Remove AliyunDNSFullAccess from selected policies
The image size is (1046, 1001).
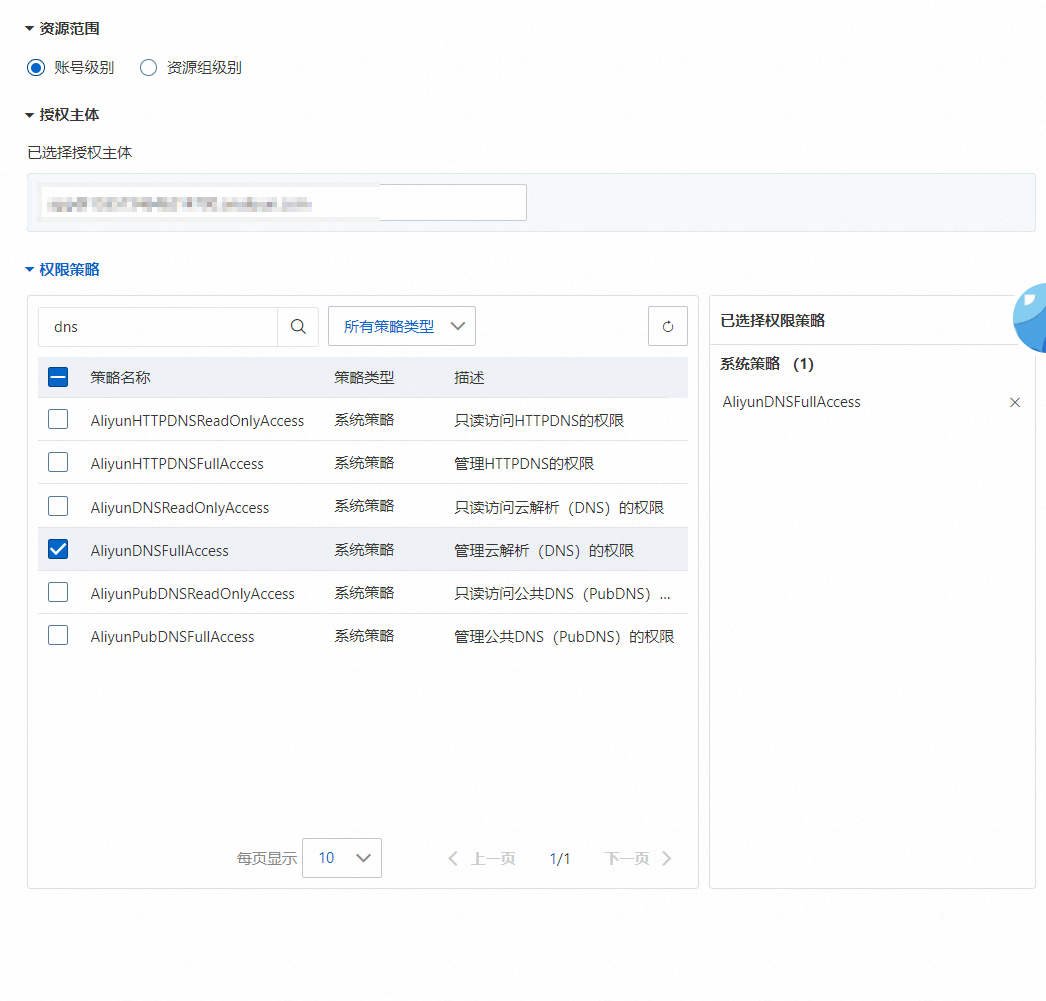pyautogui.click(x=1015, y=402)
